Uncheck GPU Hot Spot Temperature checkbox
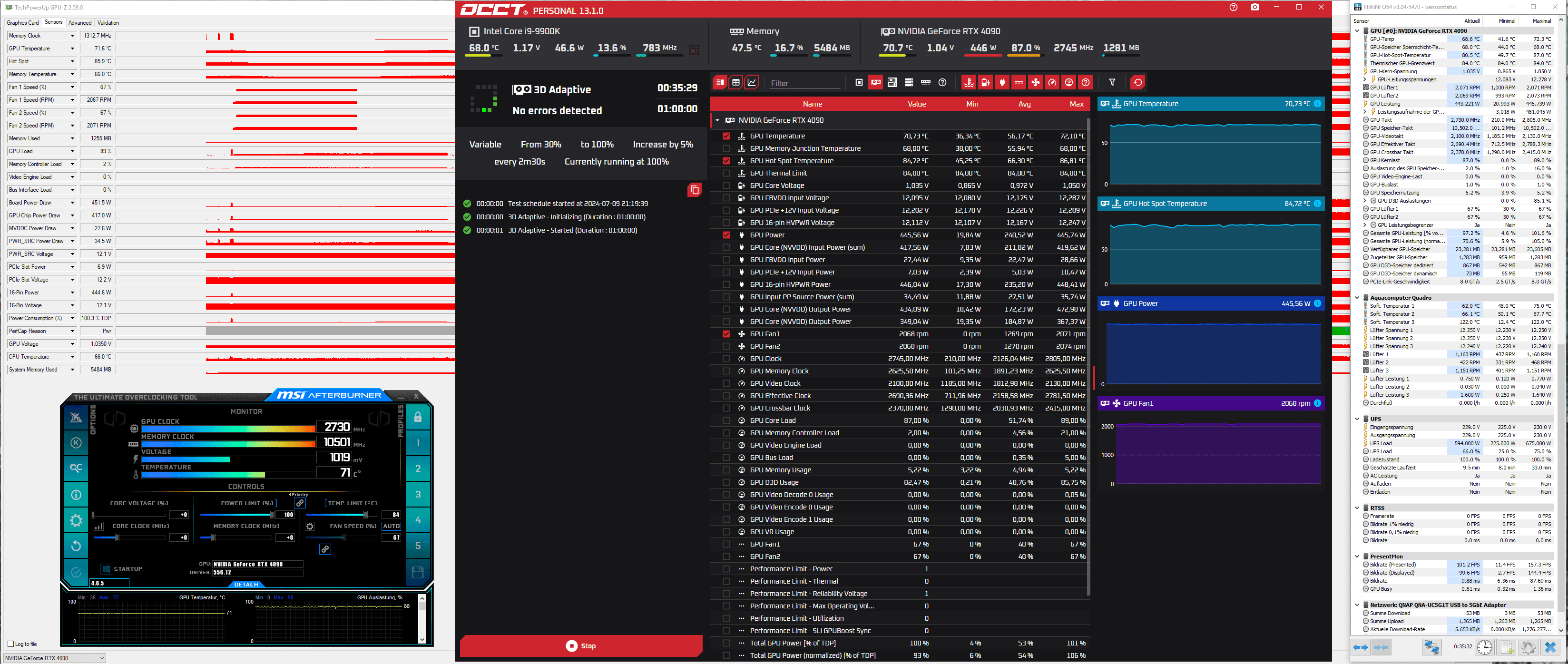Viewport: 1568px width, 664px height. tap(726, 161)
